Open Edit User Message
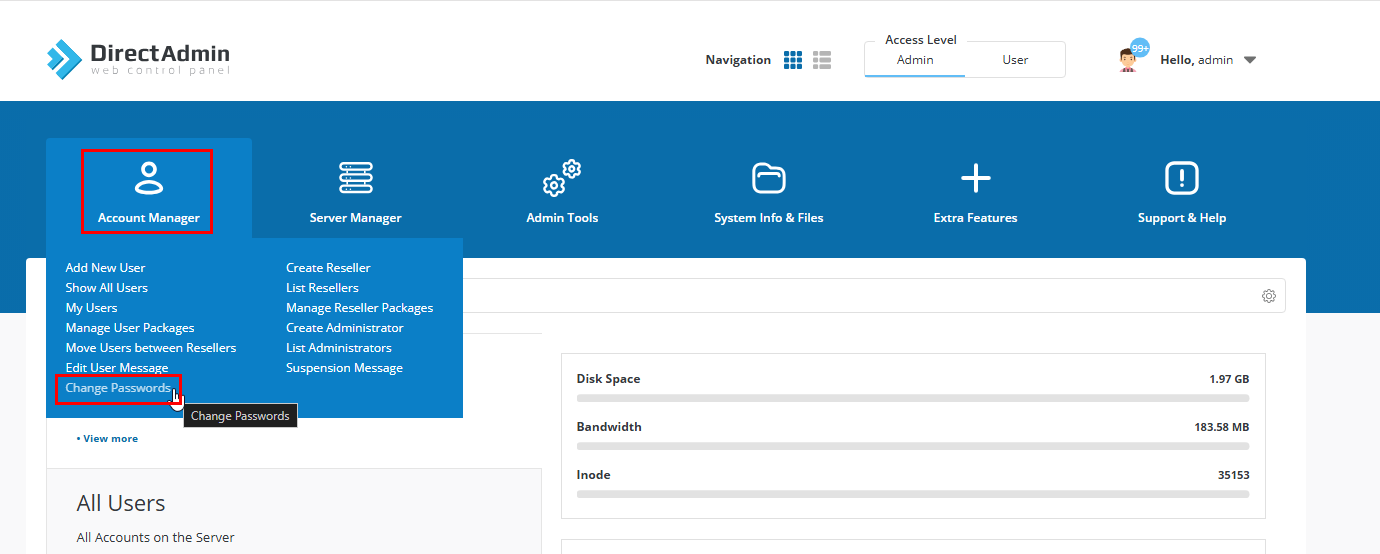 point(116,368)
